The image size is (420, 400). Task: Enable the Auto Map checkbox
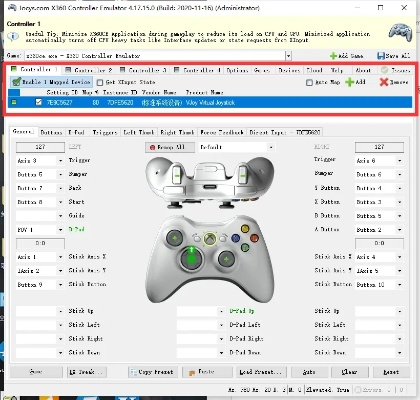point(309,82)
